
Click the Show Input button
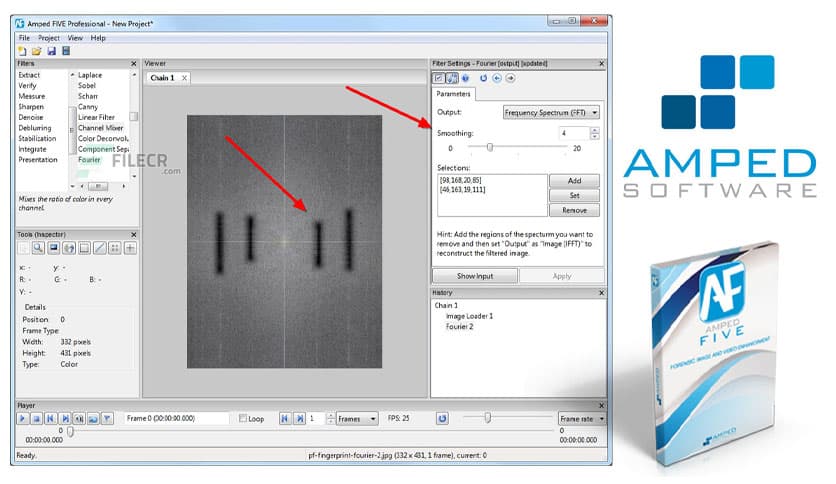point(475,276)
